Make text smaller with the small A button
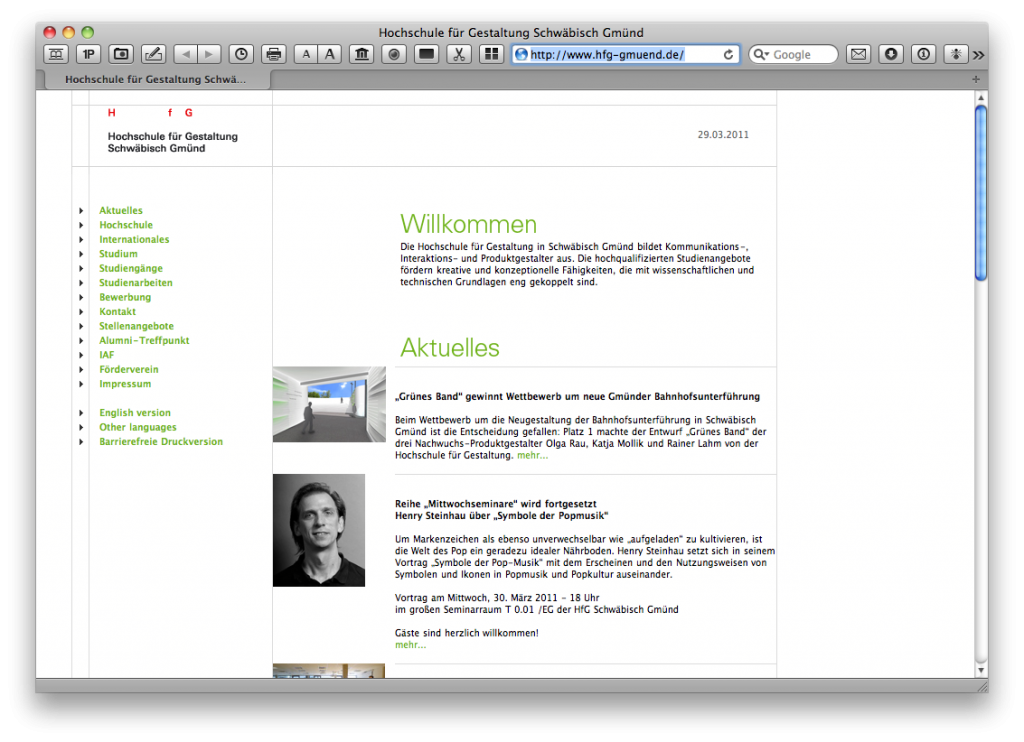 tap(306, 54)
